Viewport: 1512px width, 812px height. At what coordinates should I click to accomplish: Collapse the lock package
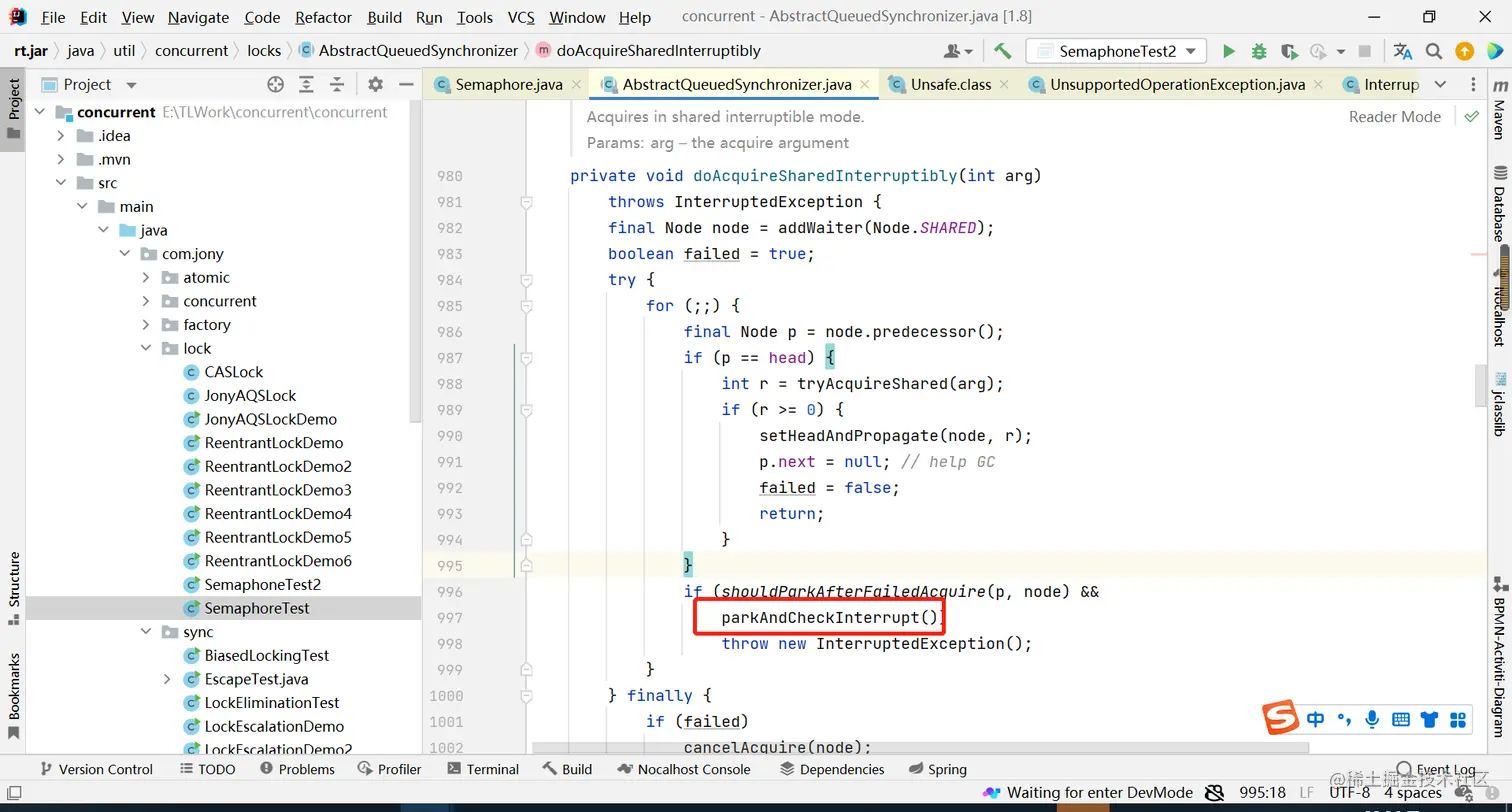[146, 349]
